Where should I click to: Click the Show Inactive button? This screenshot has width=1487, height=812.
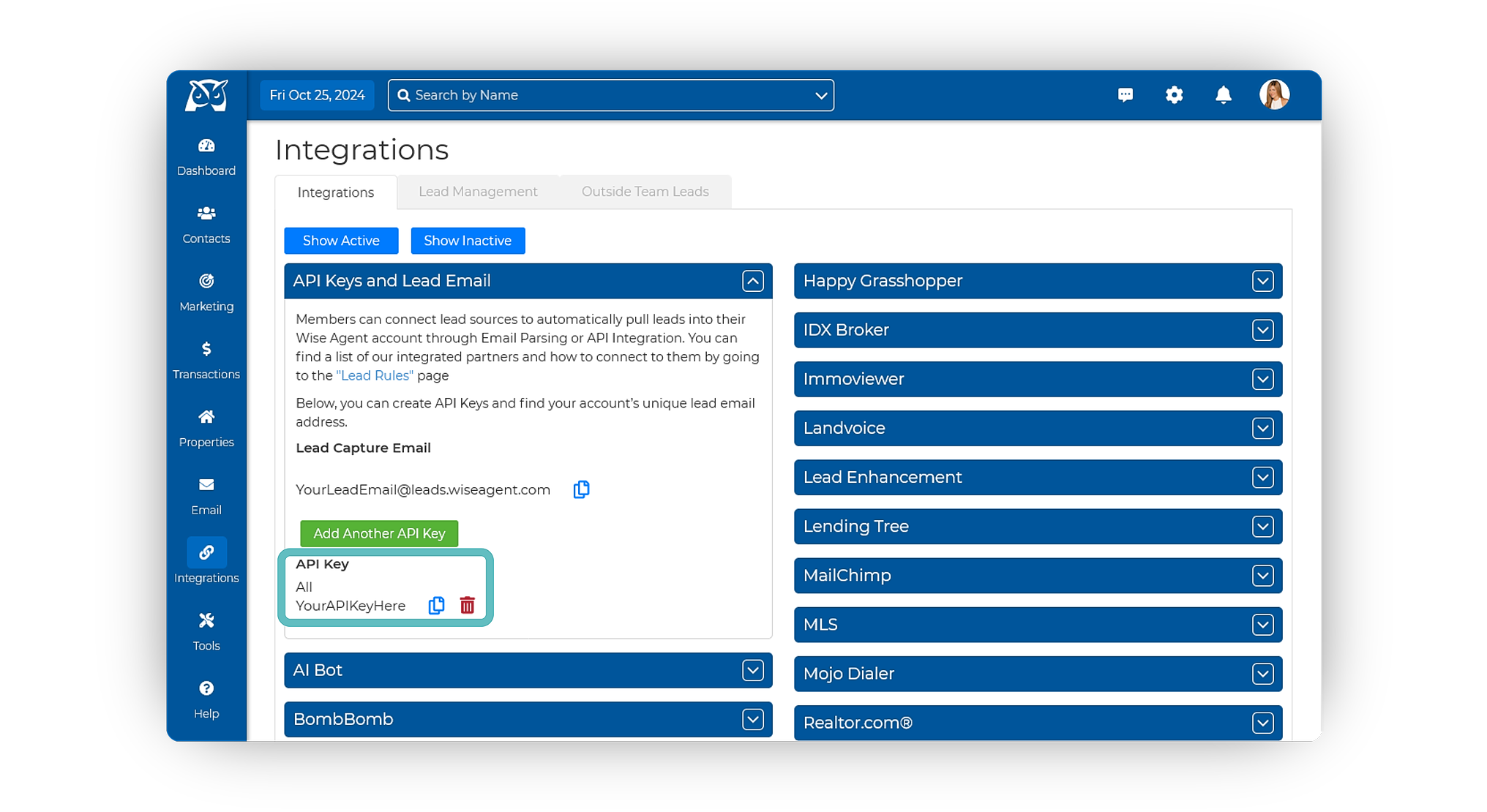click(x=468, y=241)
